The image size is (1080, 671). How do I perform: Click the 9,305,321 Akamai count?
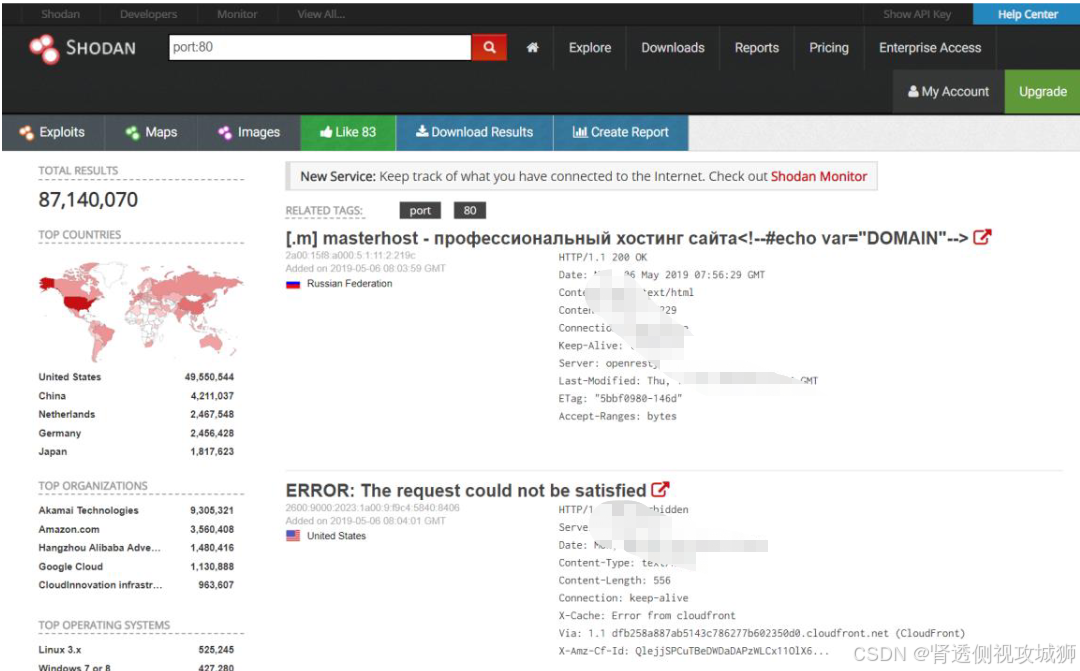pos(211,510)
